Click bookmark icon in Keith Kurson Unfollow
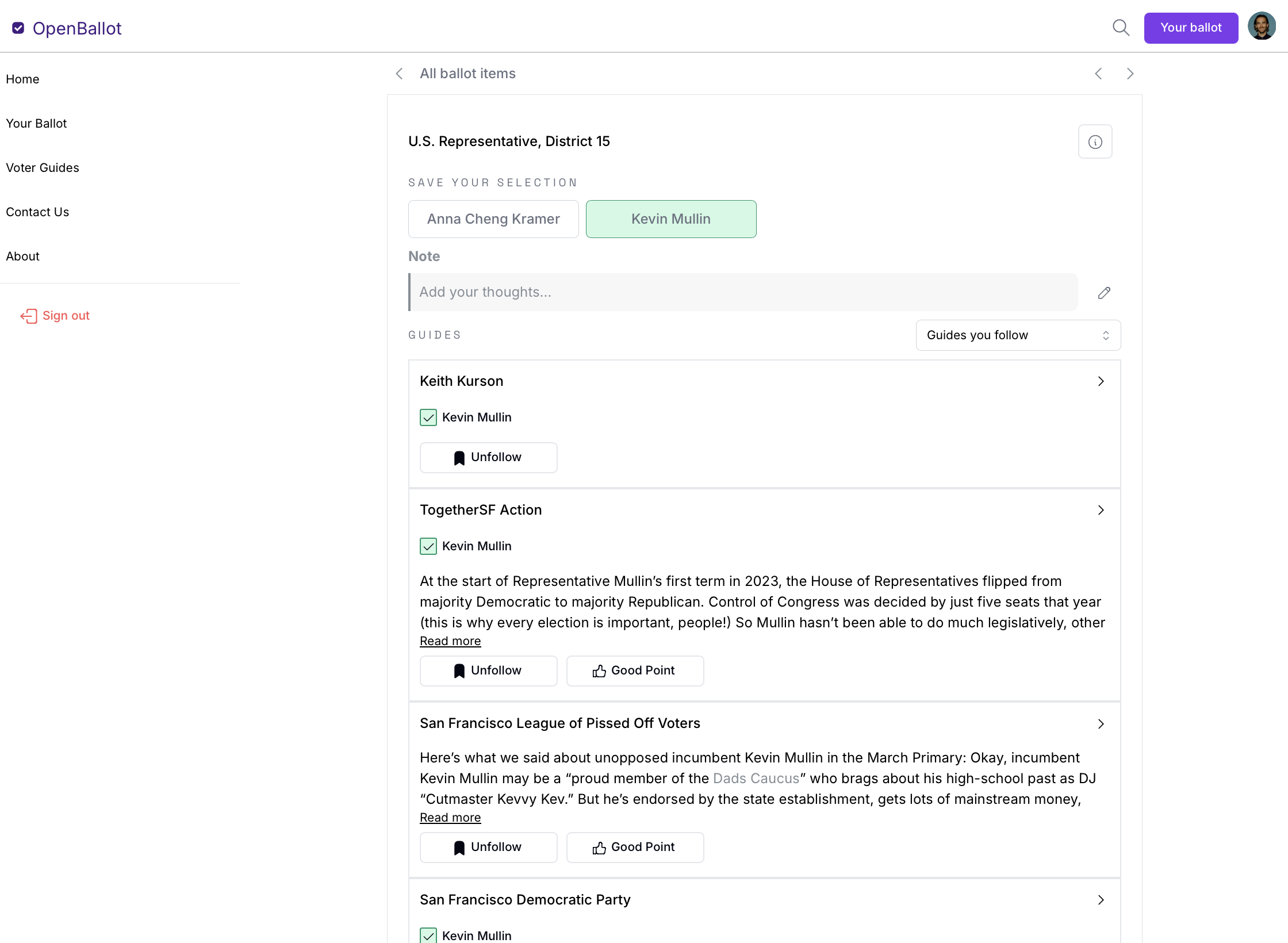This screenshot has height=943, width=1288. pyautogui.click(x=459, y=458)
